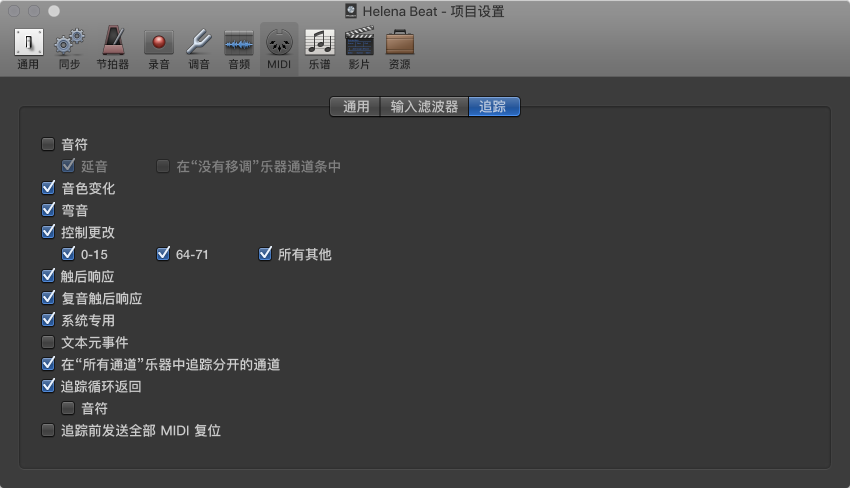852x490 pixels.
Task: Click the document icon beside the Helena Beat title
Action: 351,11
